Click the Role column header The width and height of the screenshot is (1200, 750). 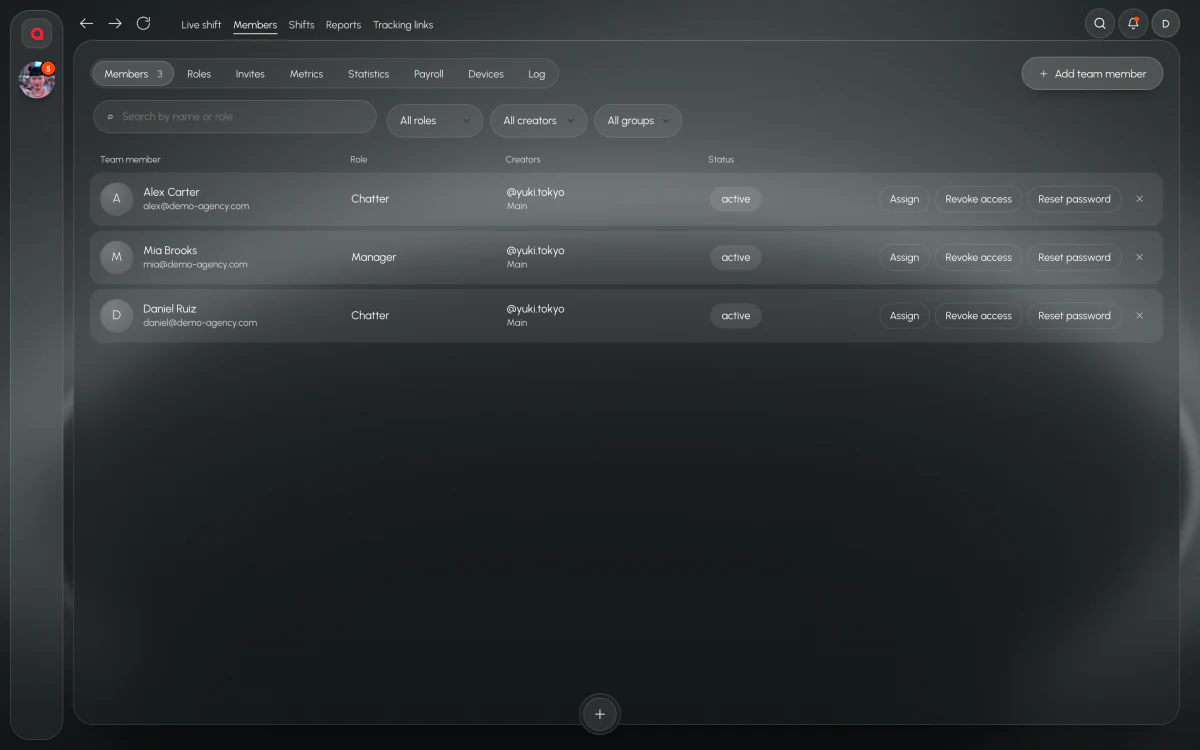(x=359, y=160)
